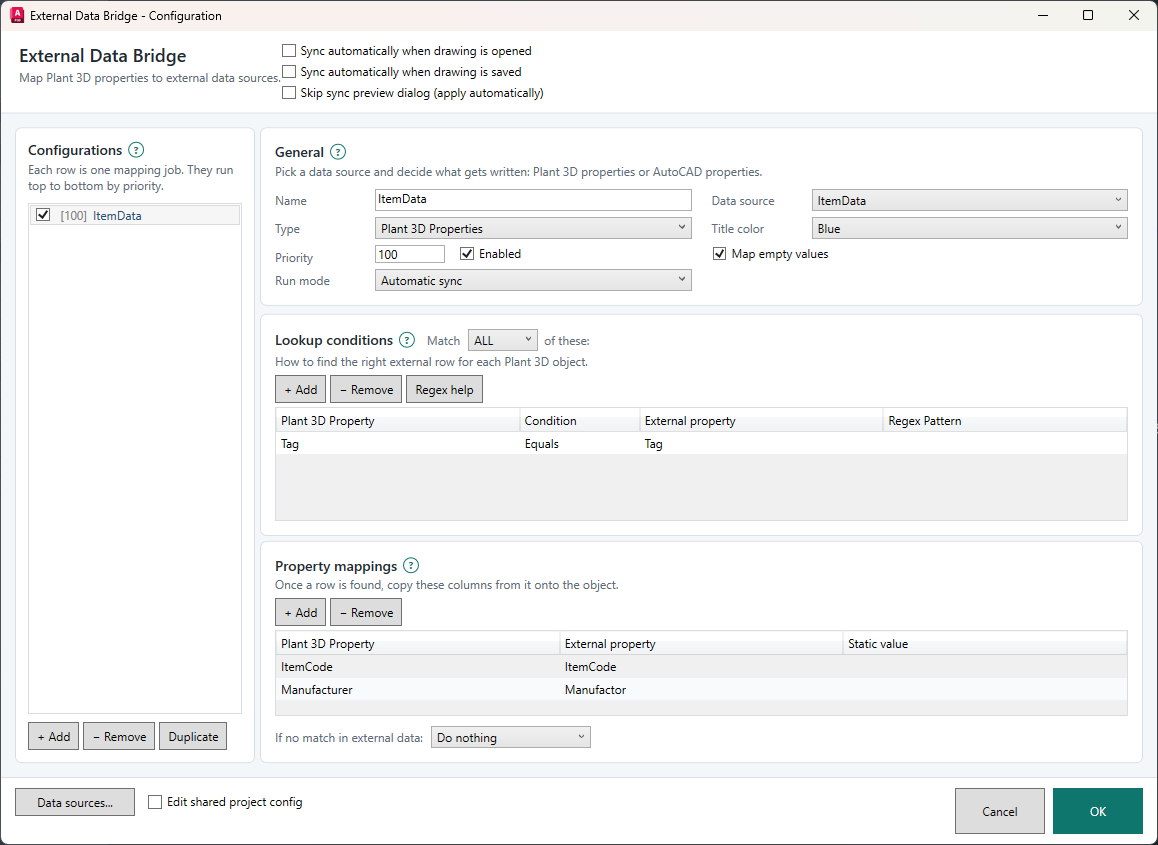Select the ItemCode Plant 3D Property cell
Image resolution: width=1158 pixels, height=845 pixels.
pyautogui.click(x=418, y=666)
